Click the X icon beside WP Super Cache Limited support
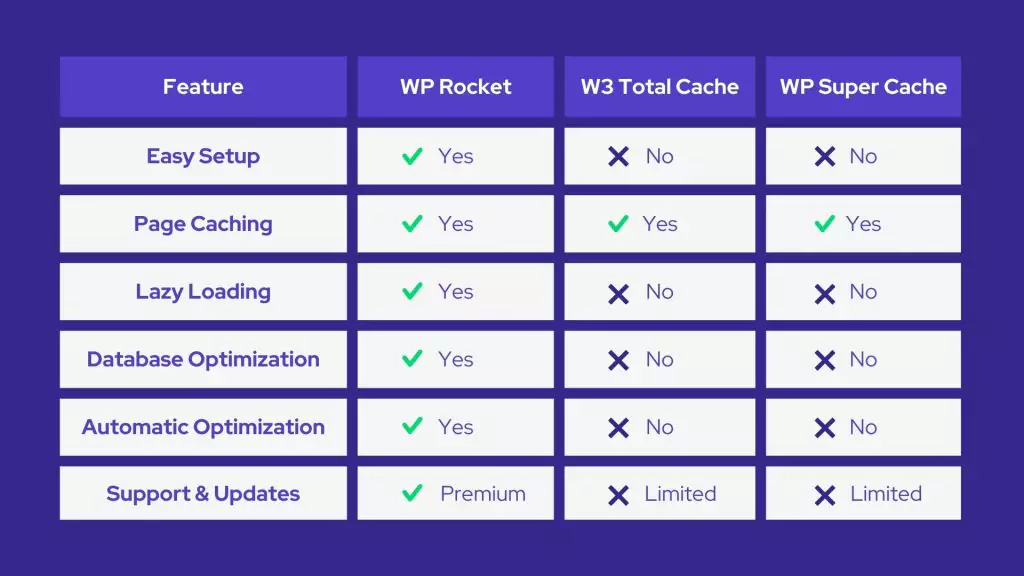 [824, 494]
